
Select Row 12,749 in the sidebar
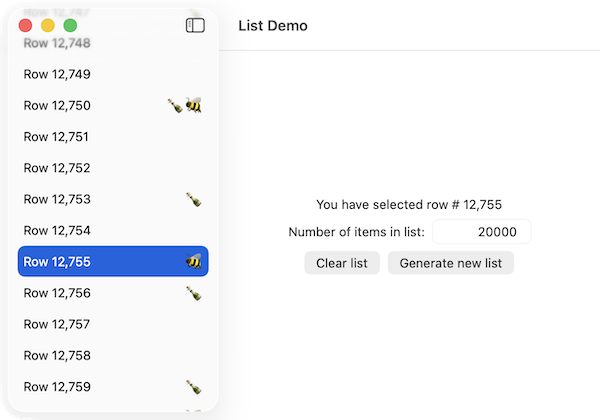[56, 74]
